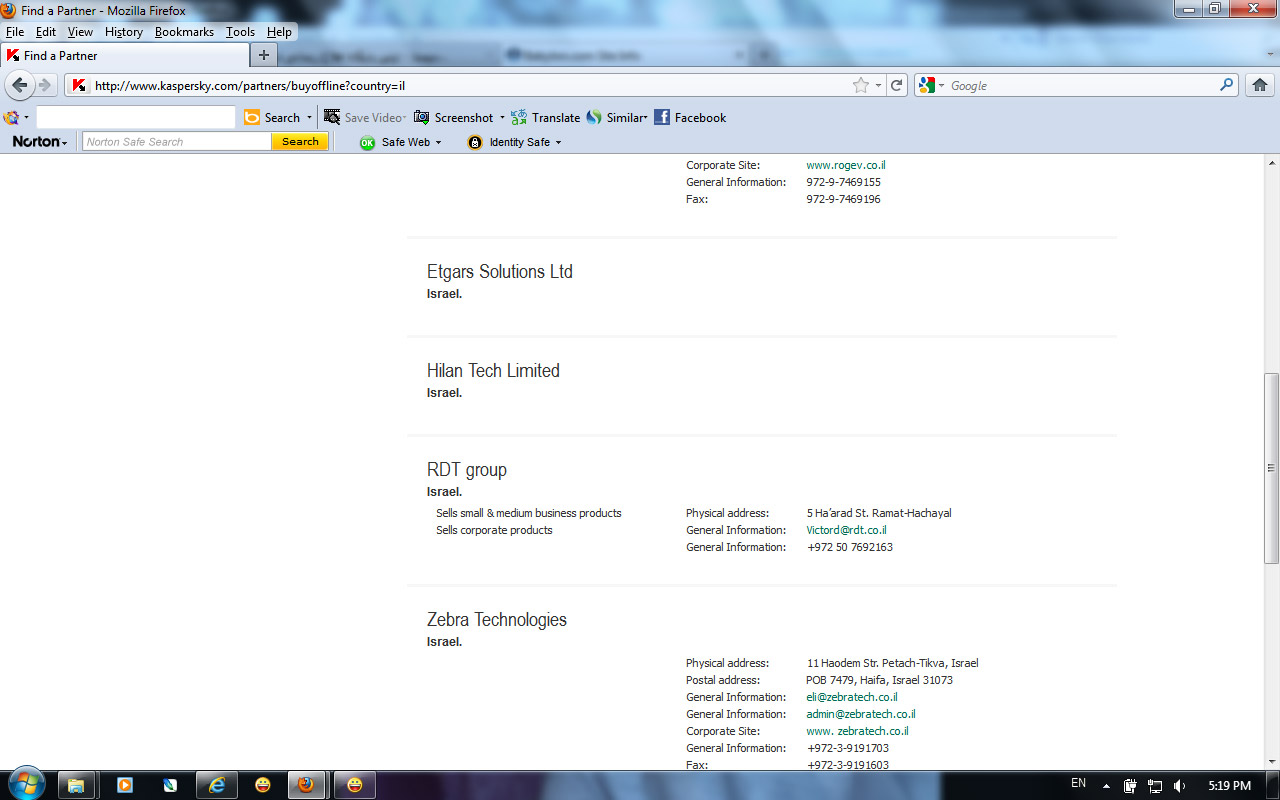Click the page vertical scrollbar thumb
The height and width of the screenshot is (800, 1280).
coord(1271,468)
